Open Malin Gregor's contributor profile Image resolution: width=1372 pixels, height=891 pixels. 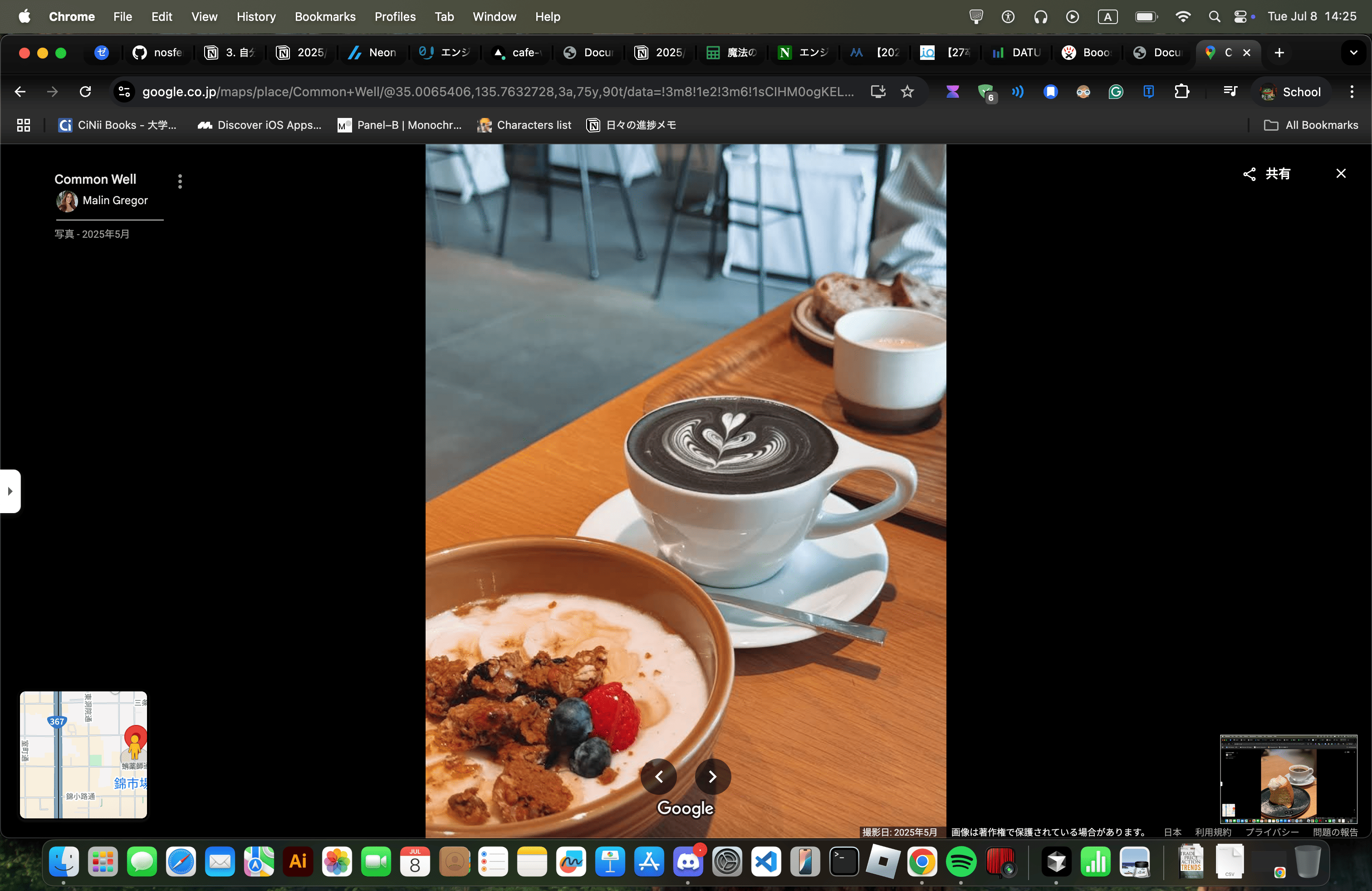(115, 200)
